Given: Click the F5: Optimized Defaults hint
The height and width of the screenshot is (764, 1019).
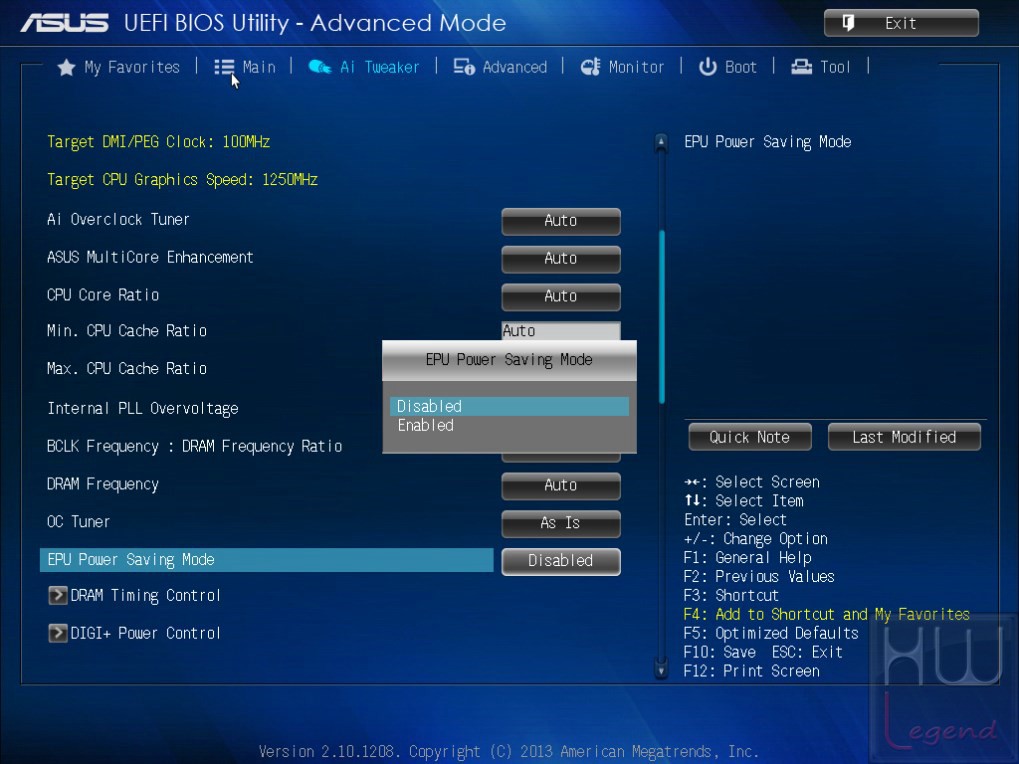Looking at the screenshot, I should pyautogui.click(x=771, y=633).
